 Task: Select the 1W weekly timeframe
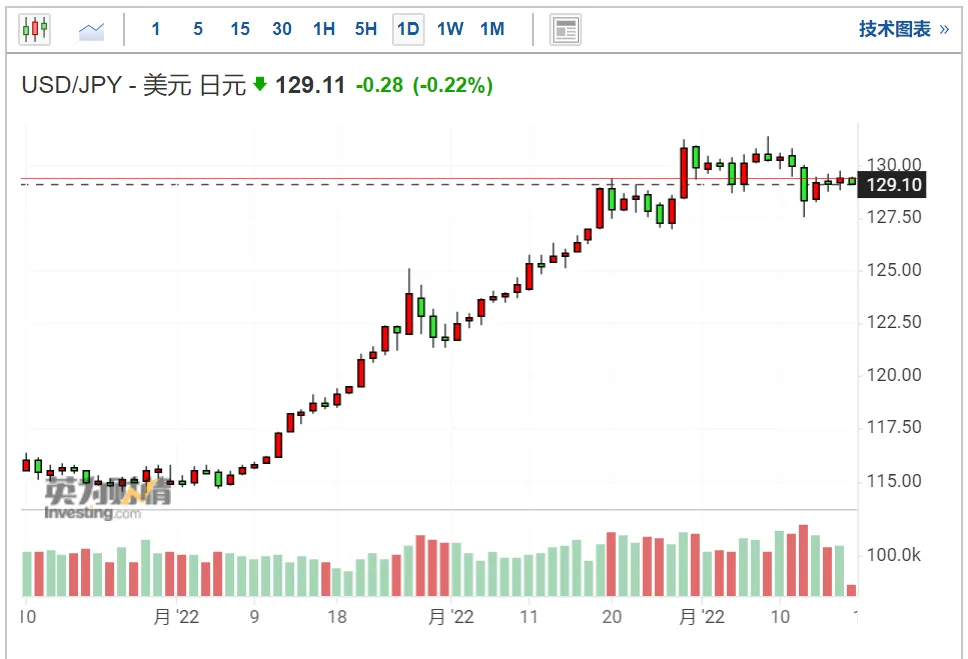tap(450, 29)
